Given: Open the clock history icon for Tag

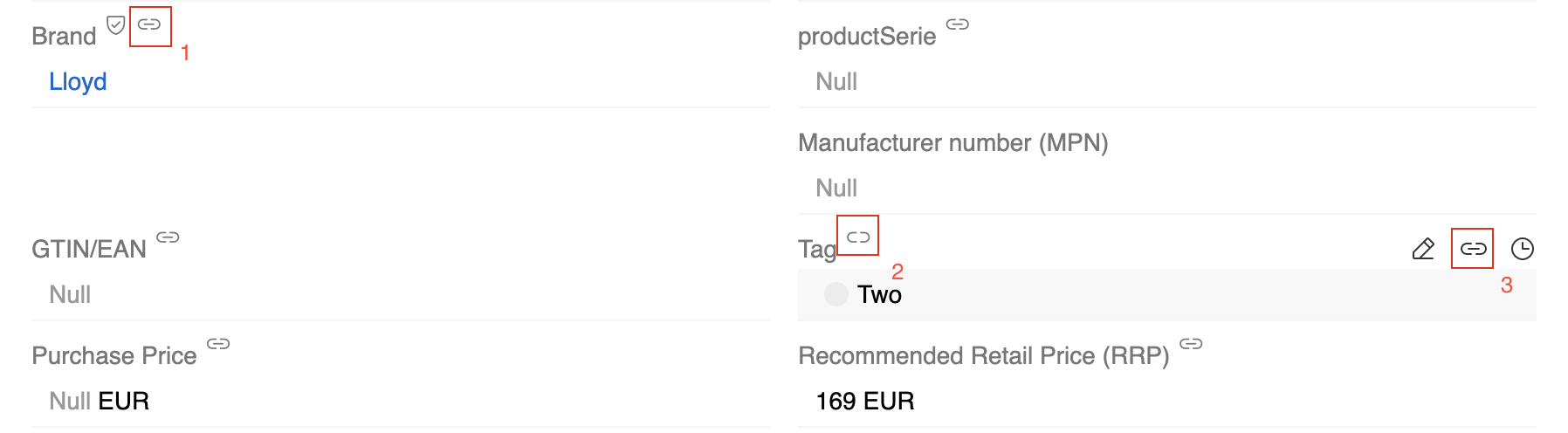Looking at the screenshot, I should (x=1523, y=249).
